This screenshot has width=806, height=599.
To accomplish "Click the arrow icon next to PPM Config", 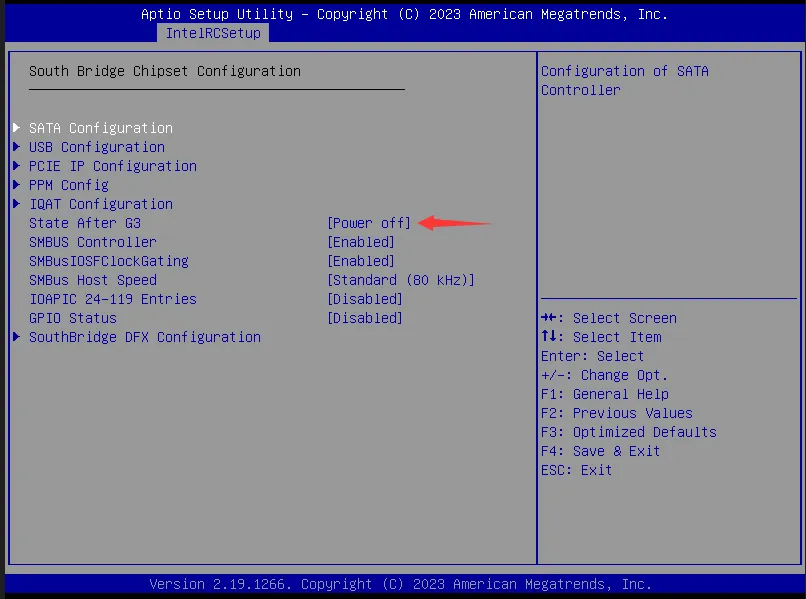I will (x=17, y=185).
